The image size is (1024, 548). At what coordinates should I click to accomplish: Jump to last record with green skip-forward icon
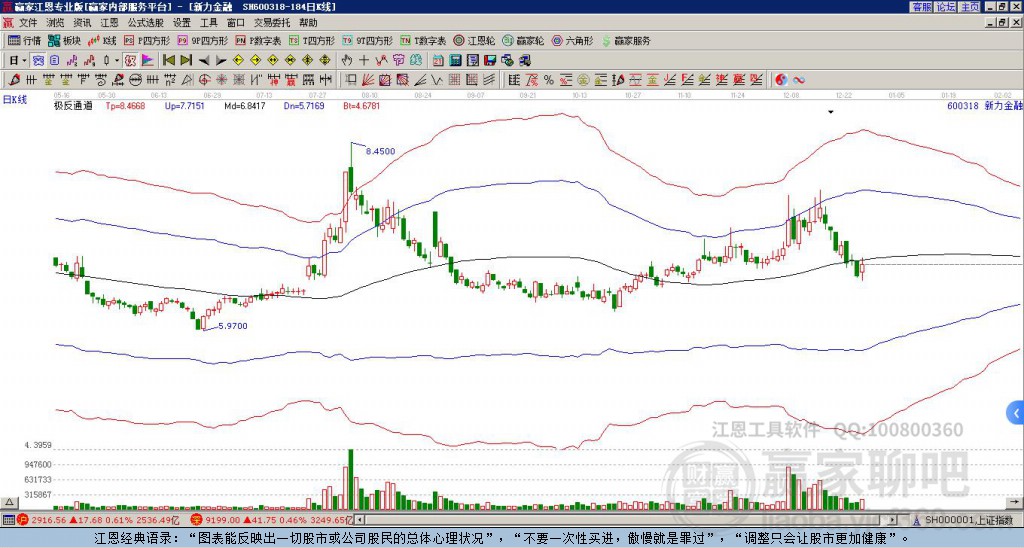[x=186, y=61]
